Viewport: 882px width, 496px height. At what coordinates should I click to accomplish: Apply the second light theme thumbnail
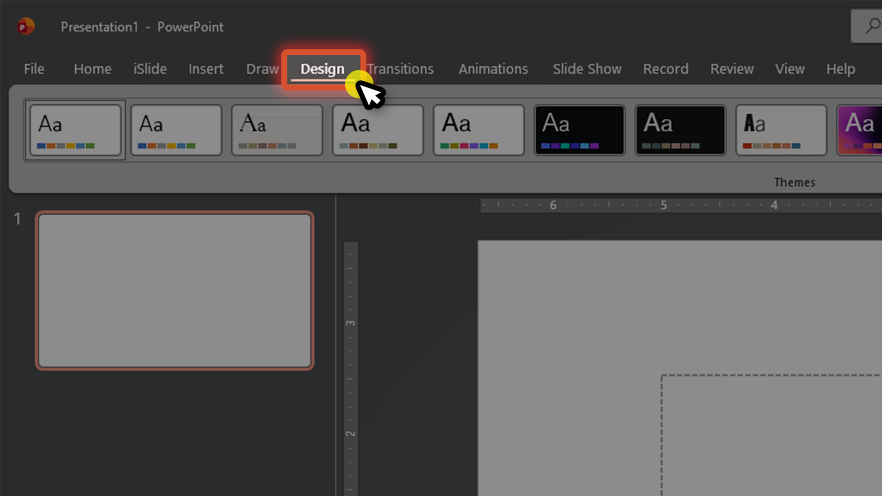click(x=176, y=130)
